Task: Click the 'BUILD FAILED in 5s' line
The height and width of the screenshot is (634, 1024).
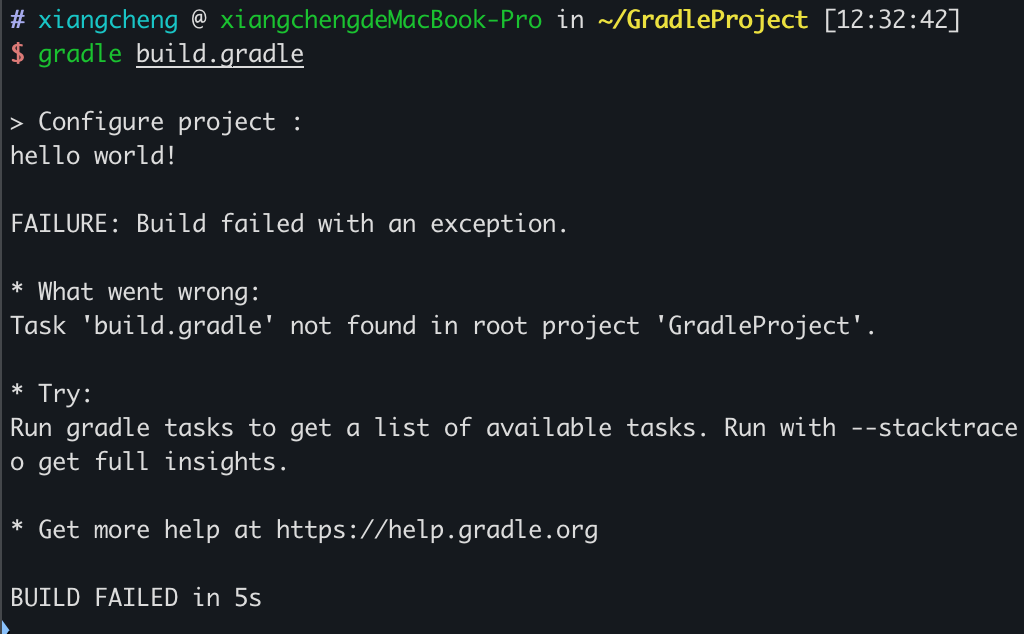Action: [x=136, y=598]
